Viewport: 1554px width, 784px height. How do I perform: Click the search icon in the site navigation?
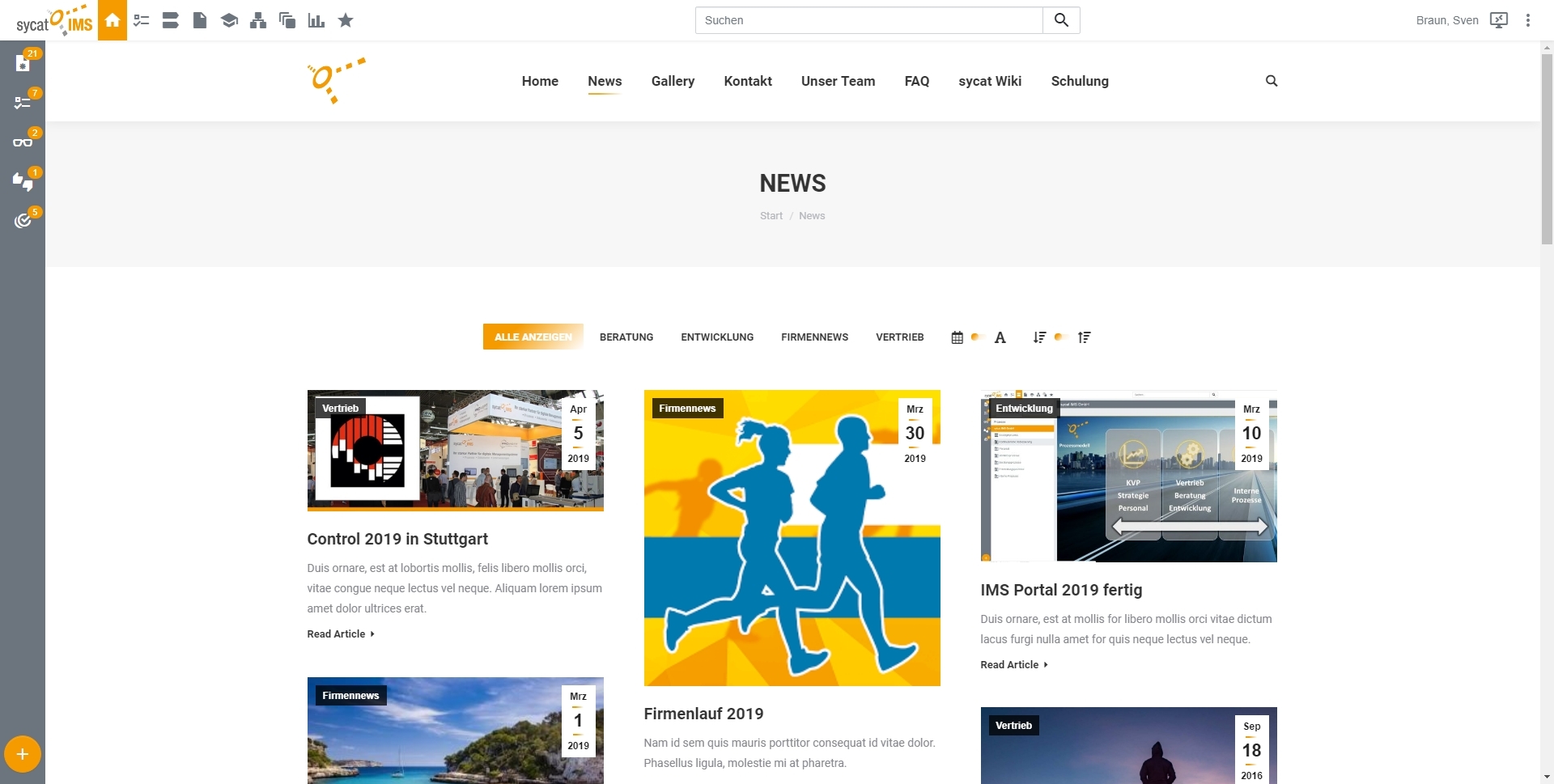tap(1272, 81)
